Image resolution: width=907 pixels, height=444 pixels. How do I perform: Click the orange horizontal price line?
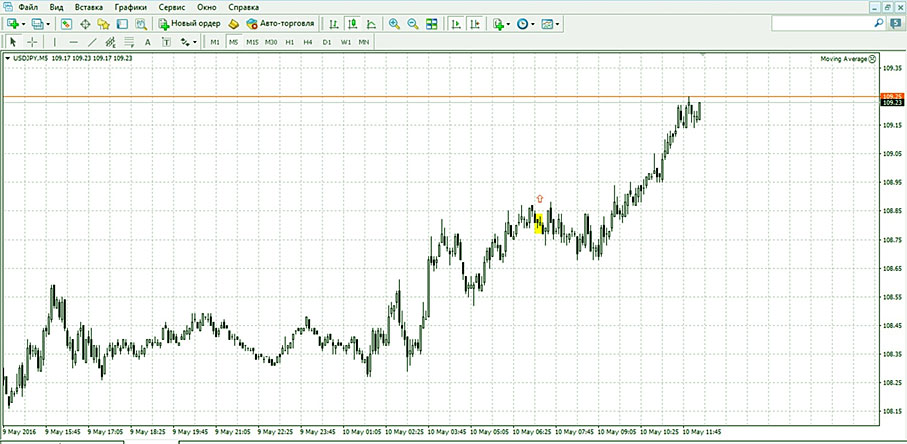[400, 97]
